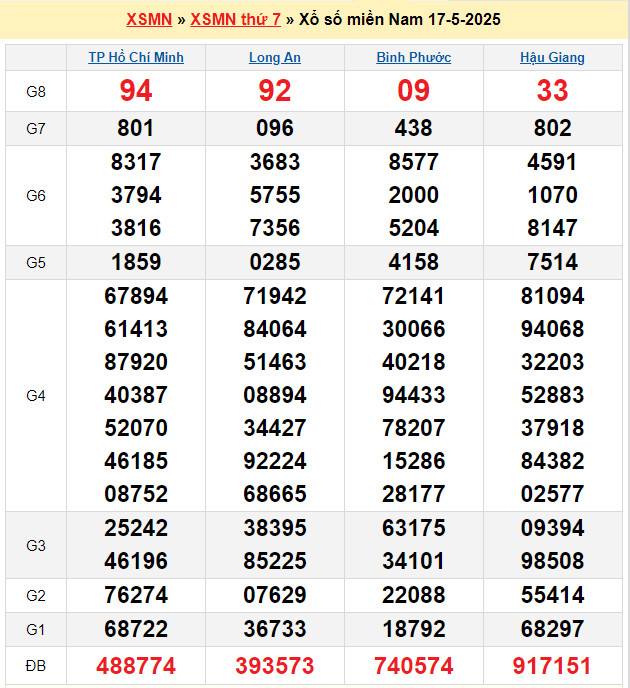Click G4 number 02577
The image size is (630, 688).
pos(552,494)
